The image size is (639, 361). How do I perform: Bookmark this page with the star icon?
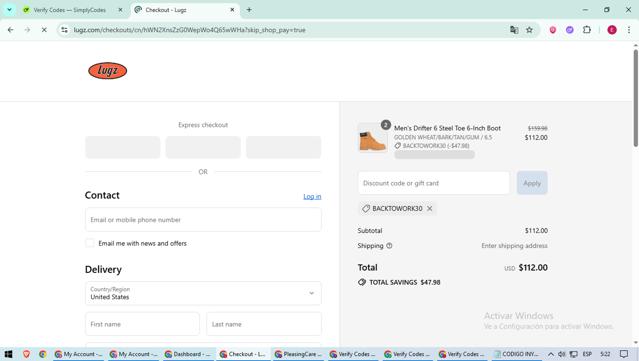pos(529,30)
